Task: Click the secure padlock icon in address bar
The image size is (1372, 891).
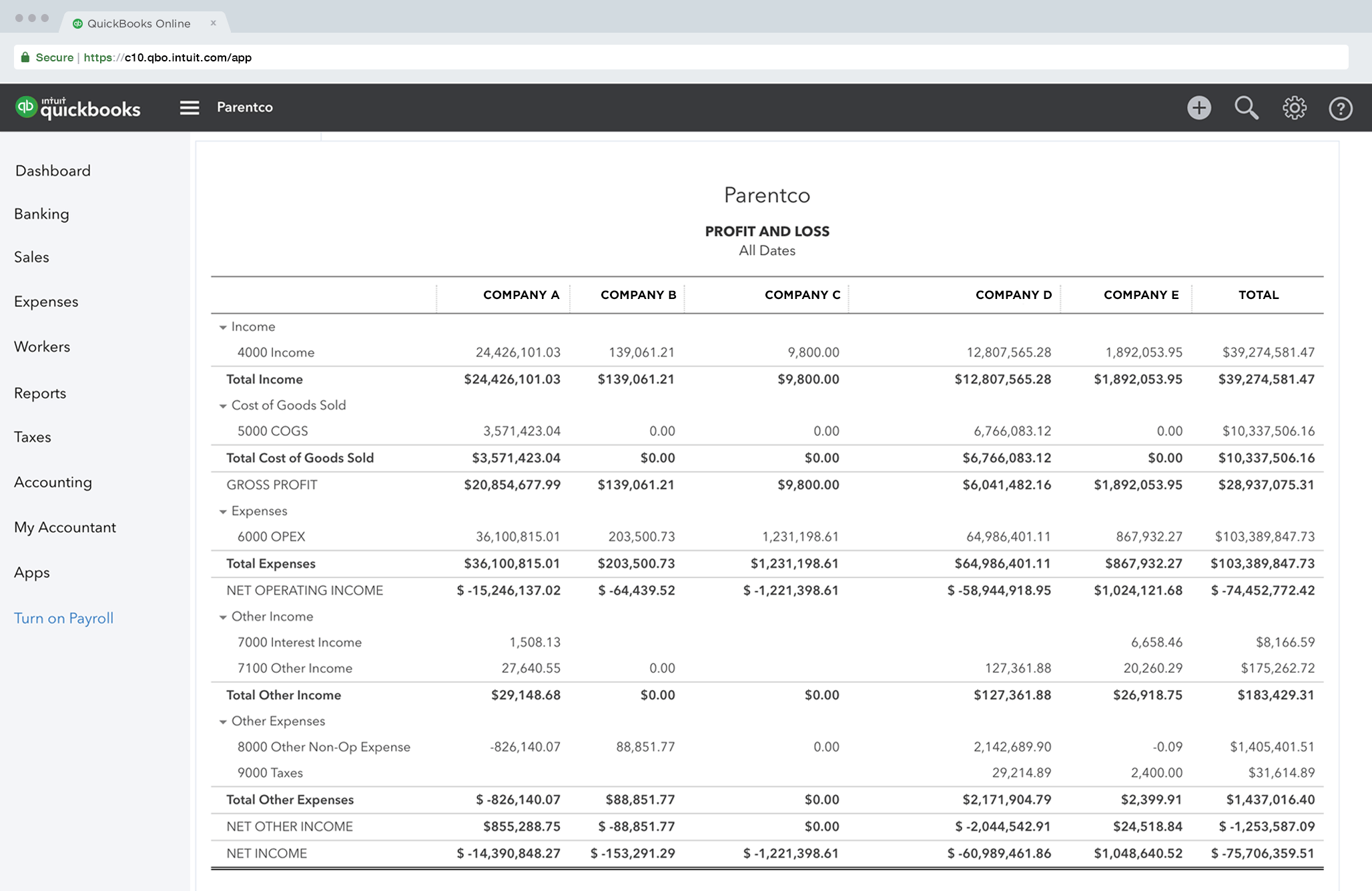Action: (x=25, y=57)
